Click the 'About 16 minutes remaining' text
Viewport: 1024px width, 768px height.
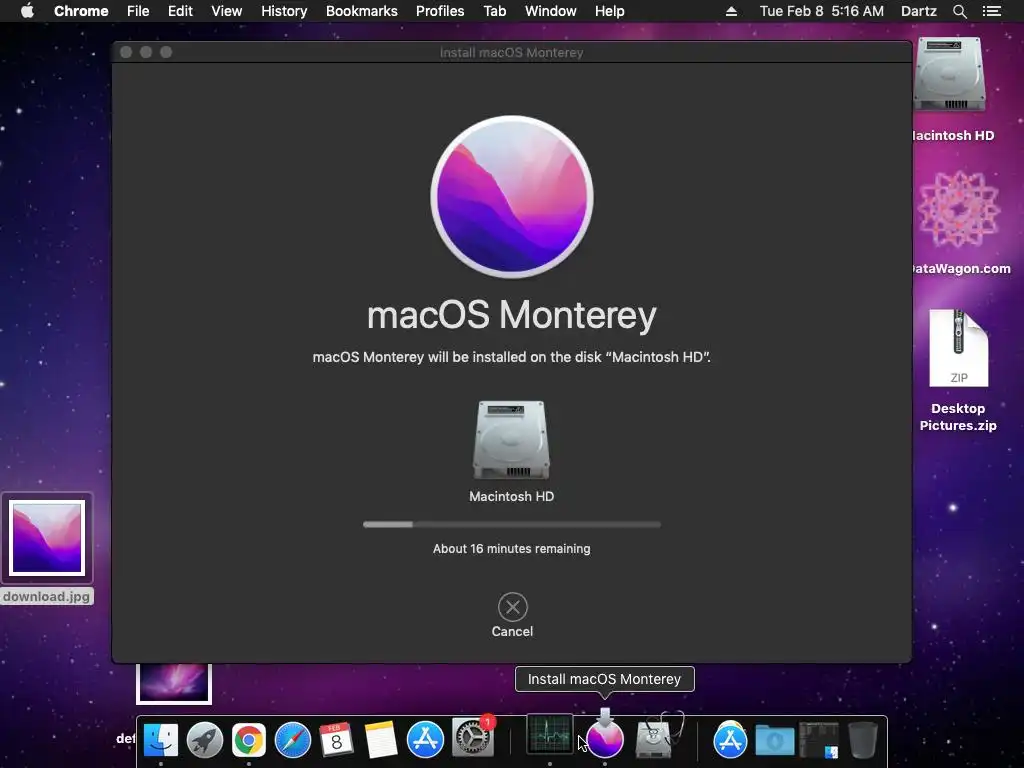click(511, 549)
